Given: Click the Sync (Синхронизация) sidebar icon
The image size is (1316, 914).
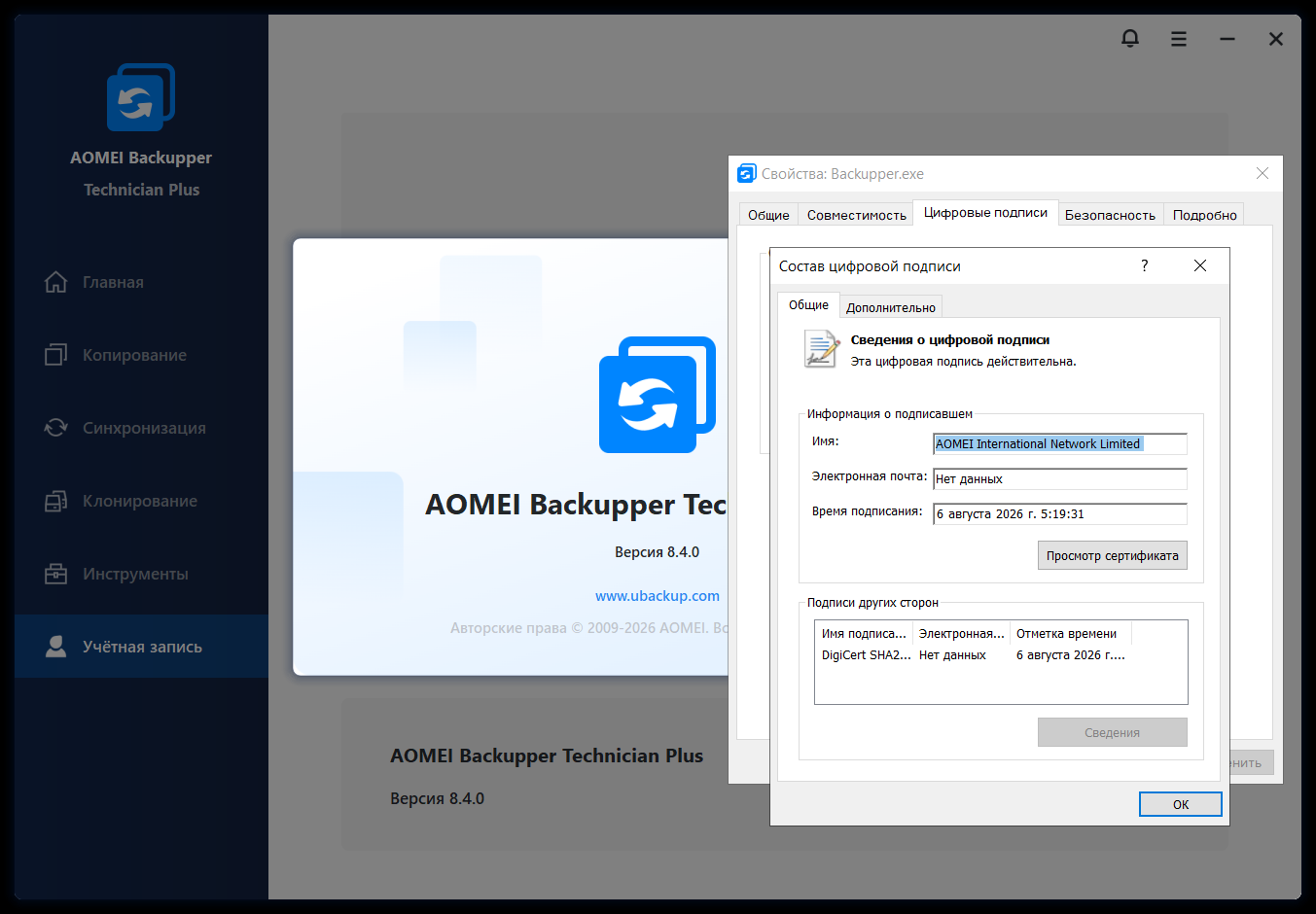Looking at the screenshot, I should pyautogui.click(x=56, y=428).
